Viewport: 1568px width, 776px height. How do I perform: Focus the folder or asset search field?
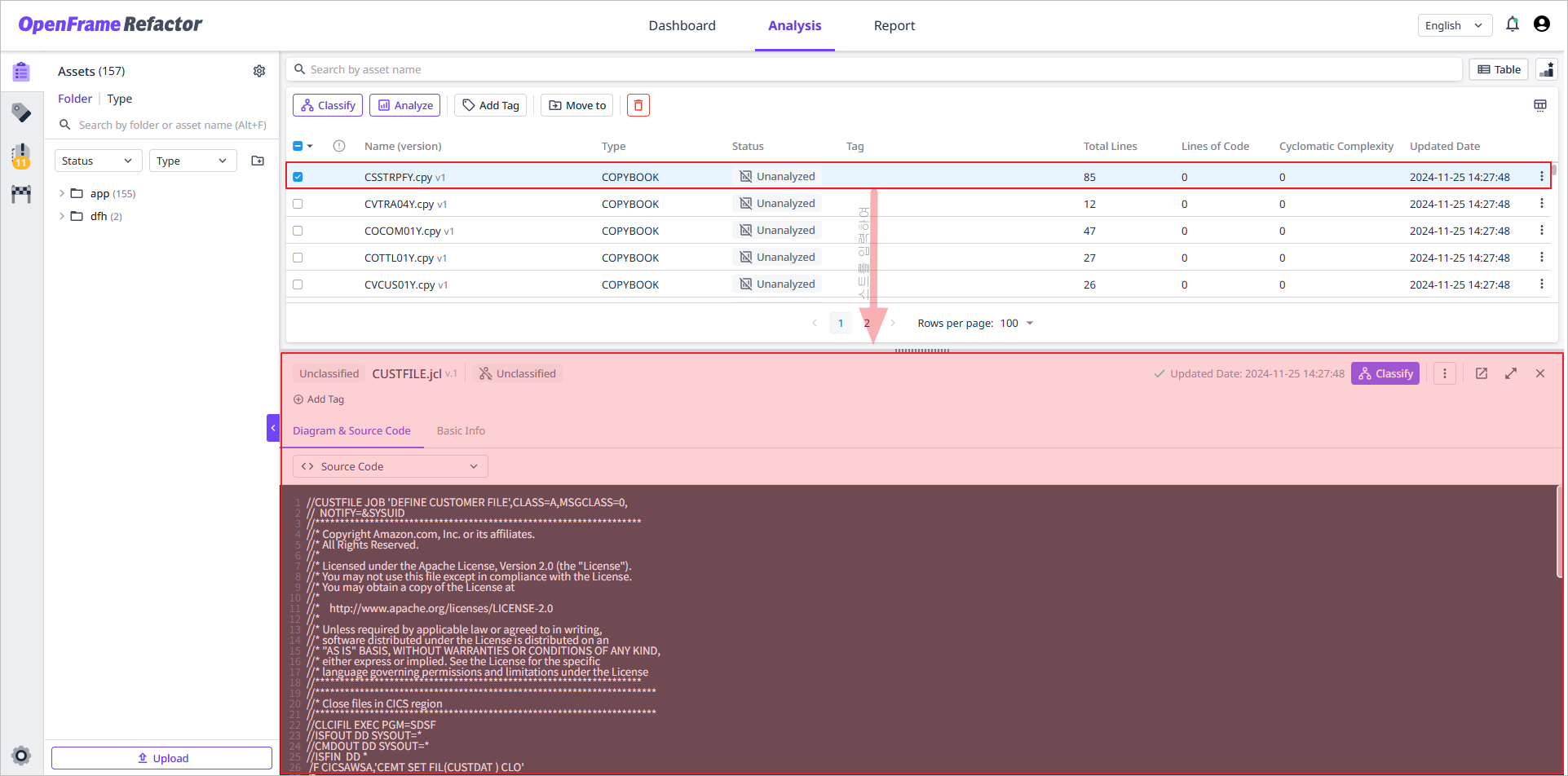pos(163,125)
